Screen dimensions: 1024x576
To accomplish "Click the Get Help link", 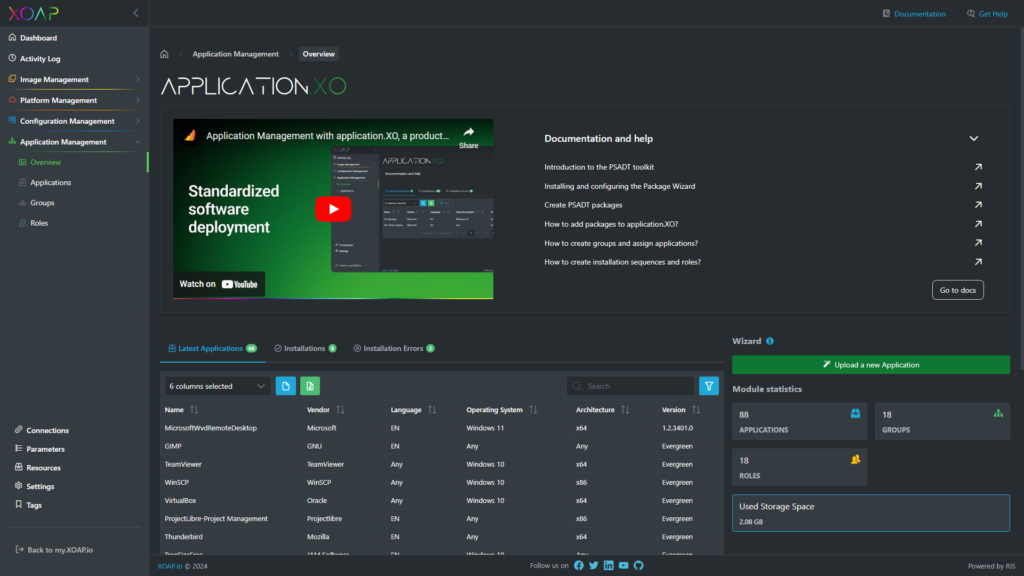I will pos(987,14).
